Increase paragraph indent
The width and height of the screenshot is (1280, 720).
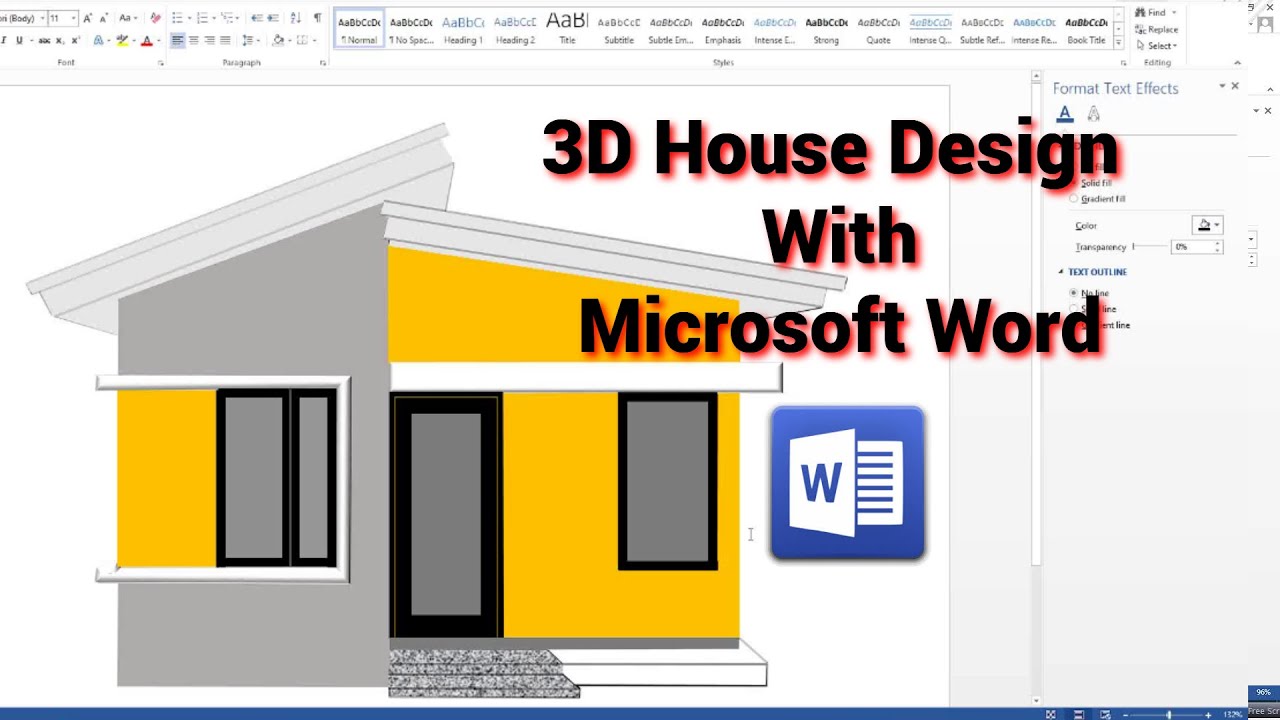coord(274,18)
